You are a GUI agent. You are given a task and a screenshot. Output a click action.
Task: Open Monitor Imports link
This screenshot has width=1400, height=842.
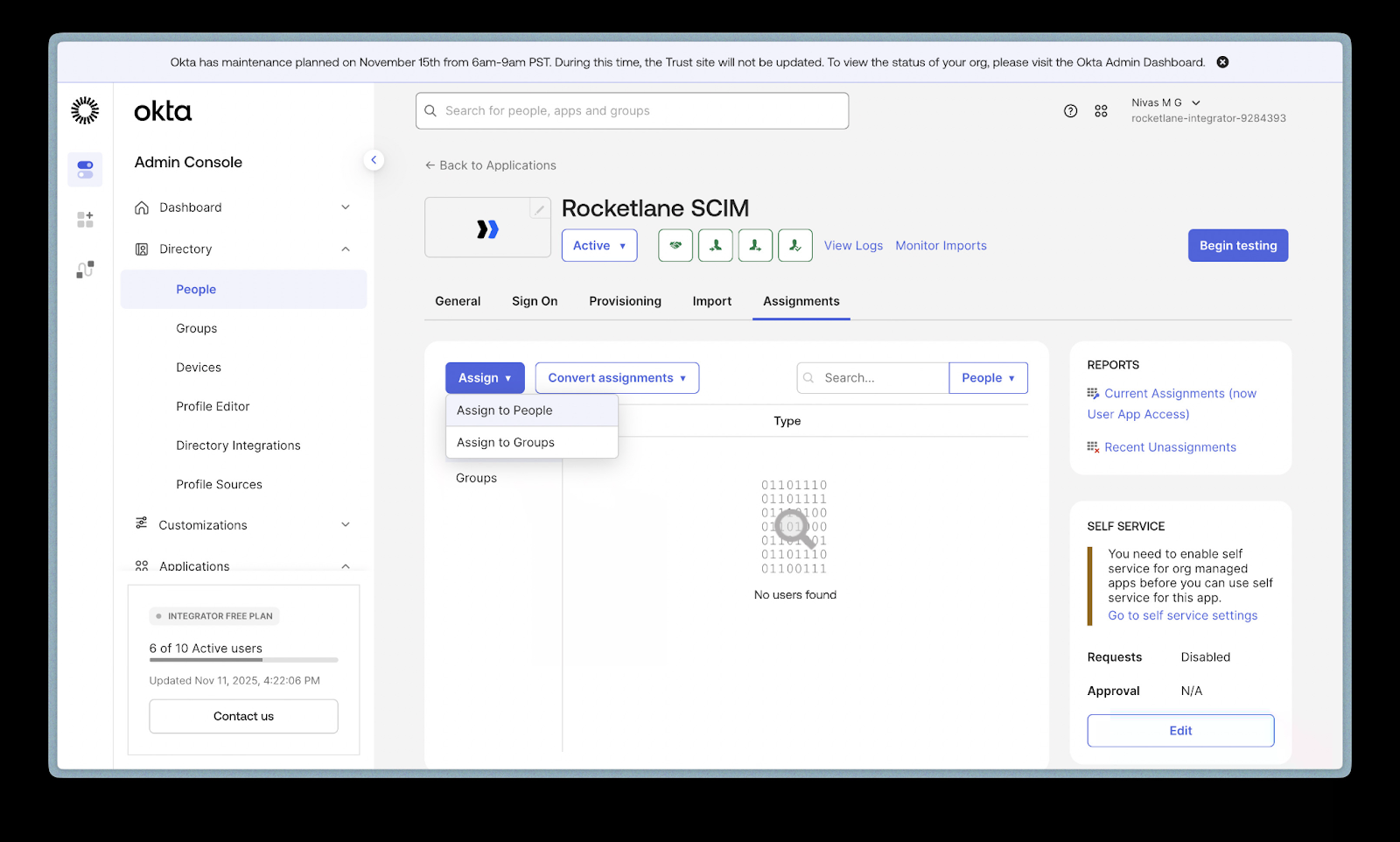pos(941,246)
